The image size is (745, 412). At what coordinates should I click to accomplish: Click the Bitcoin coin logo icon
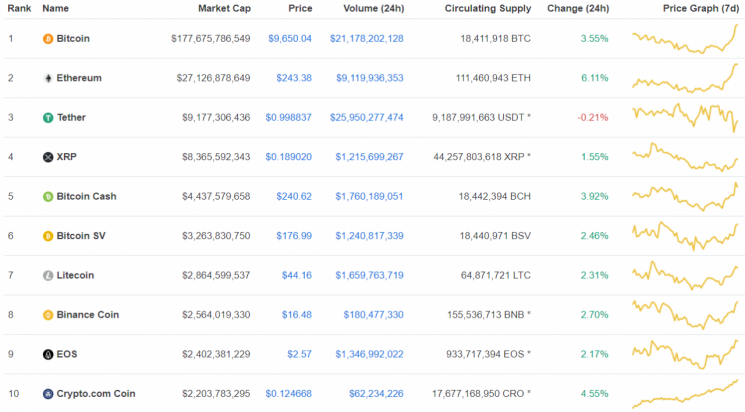tap(48, 39)
